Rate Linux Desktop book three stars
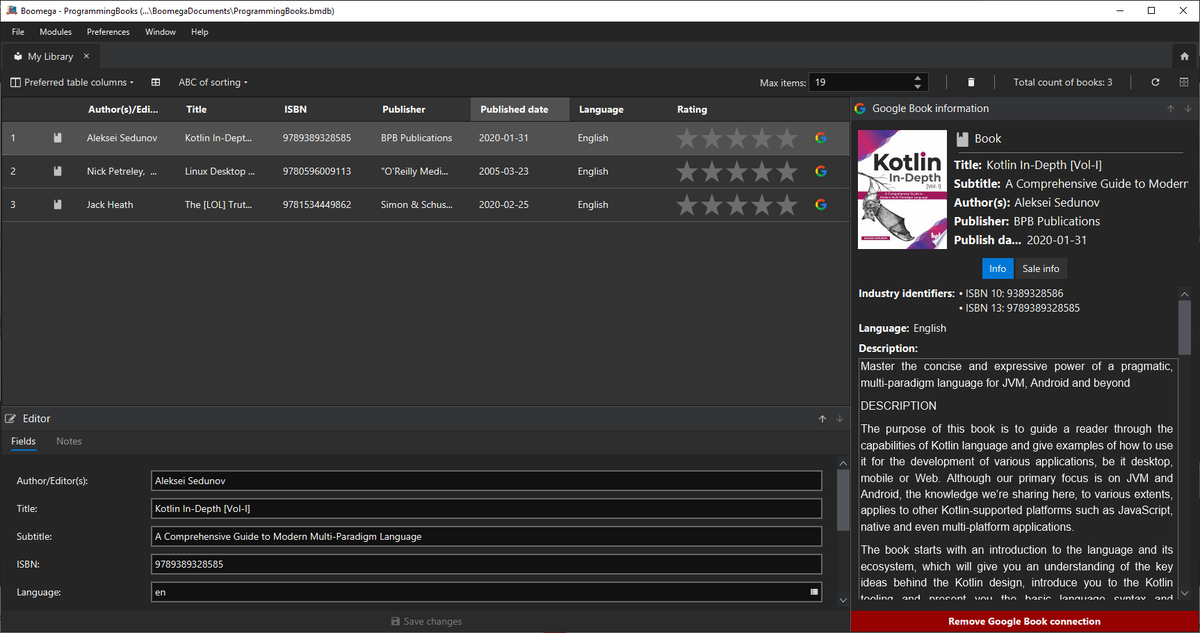 tap(737, 171)
